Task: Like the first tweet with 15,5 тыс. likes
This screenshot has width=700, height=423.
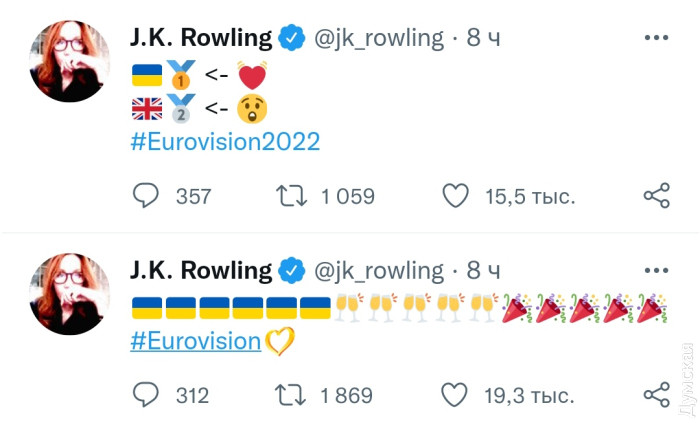Action: click(x=456, y=196)
